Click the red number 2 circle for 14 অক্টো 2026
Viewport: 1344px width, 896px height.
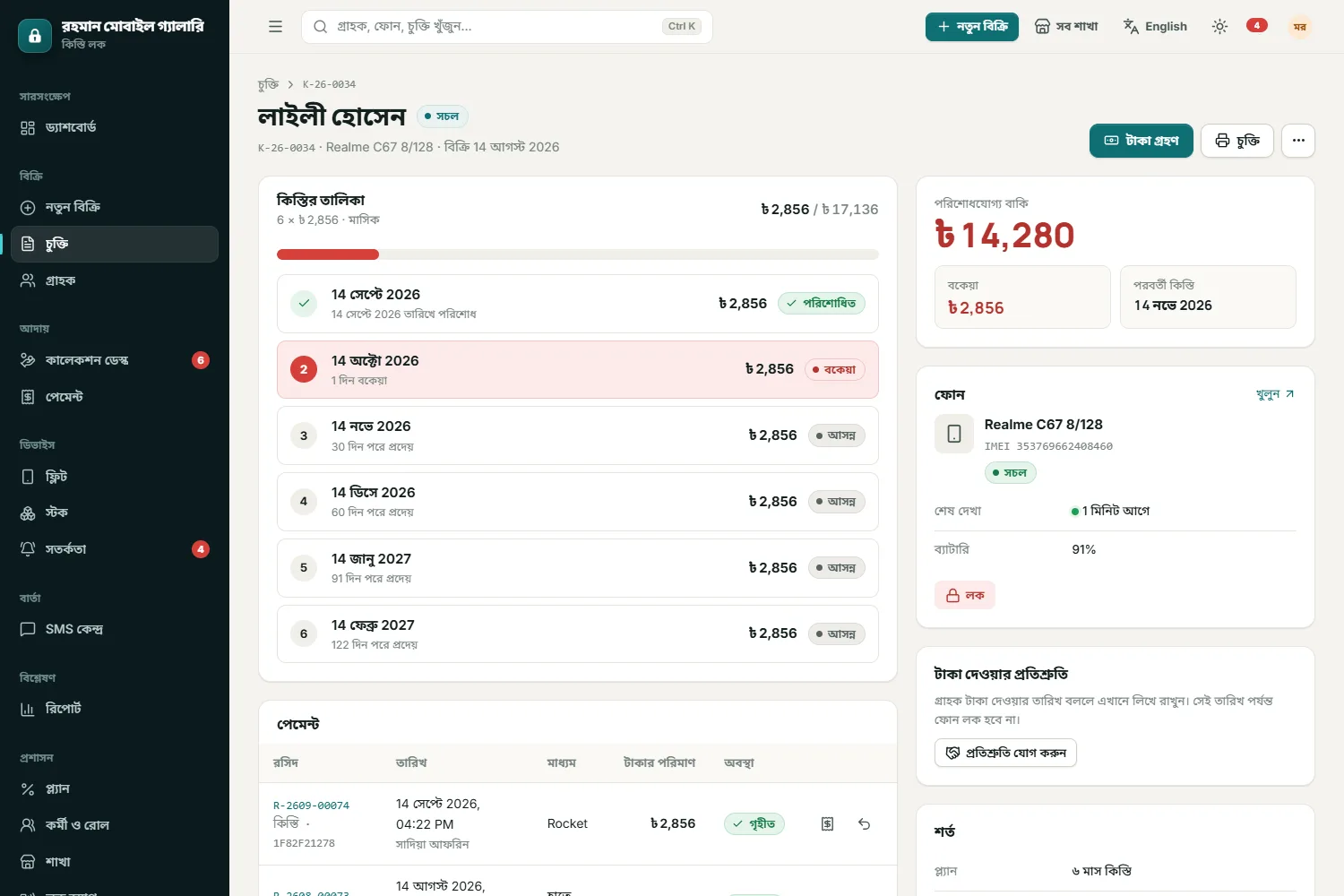click(x=304, y=369)
